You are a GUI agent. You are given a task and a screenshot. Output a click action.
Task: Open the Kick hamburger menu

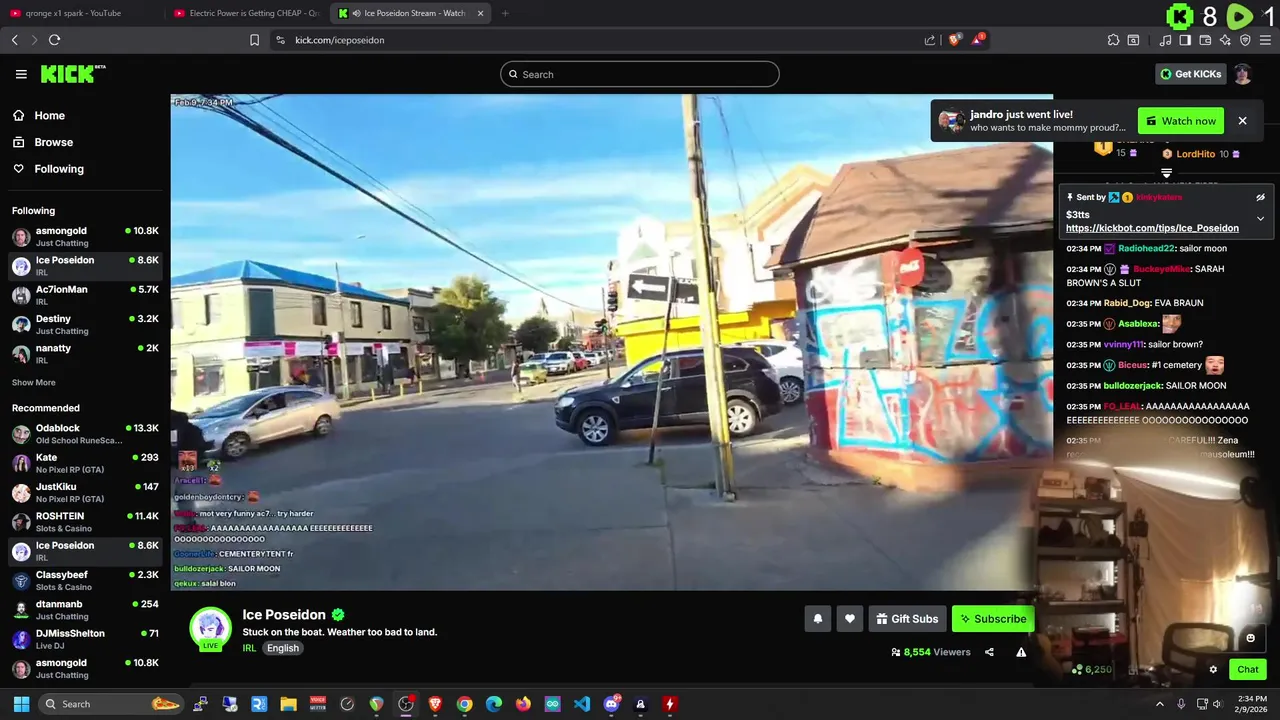21,74
